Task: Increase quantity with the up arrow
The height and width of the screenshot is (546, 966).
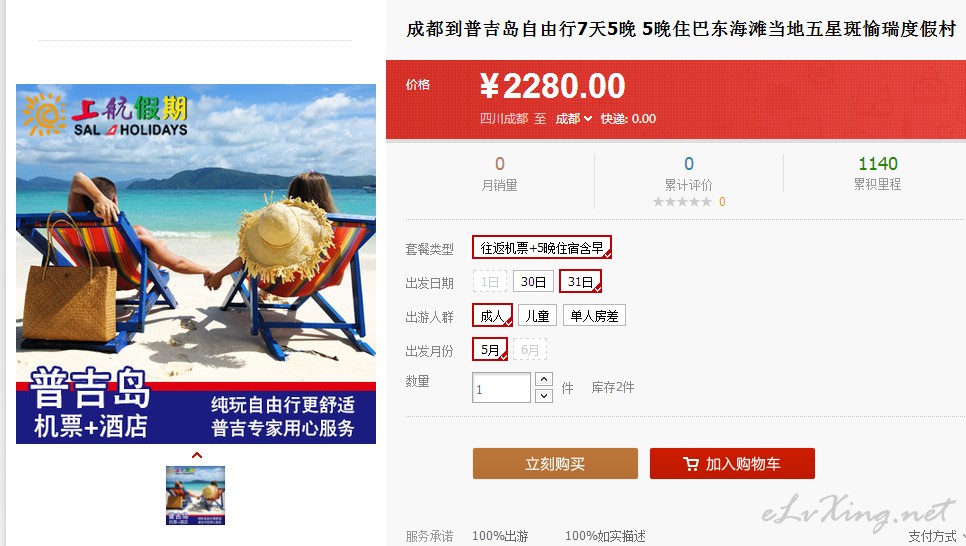Action: (543, 379)
